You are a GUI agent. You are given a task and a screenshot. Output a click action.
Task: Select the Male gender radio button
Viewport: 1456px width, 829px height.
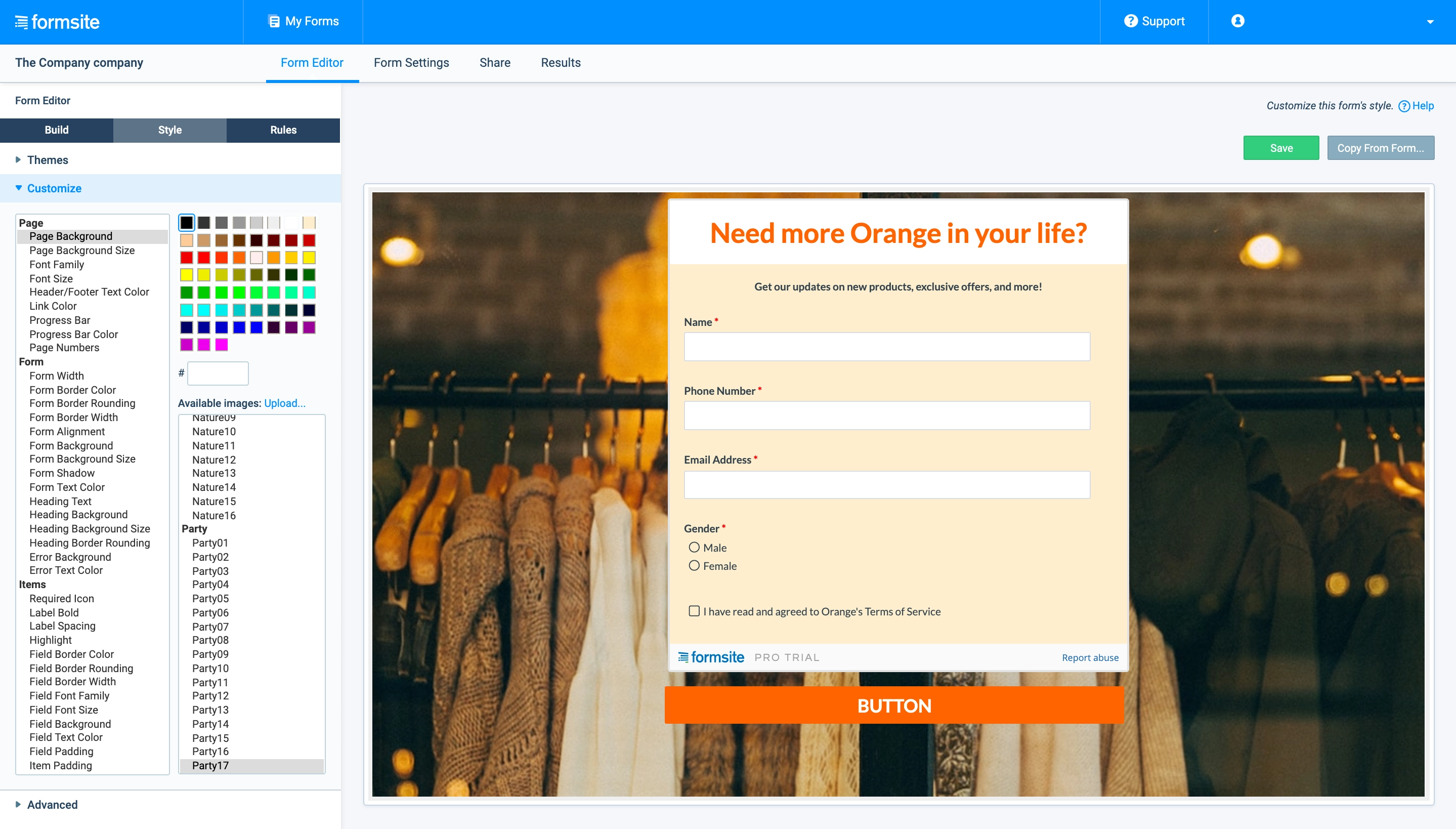pos(694,547)
